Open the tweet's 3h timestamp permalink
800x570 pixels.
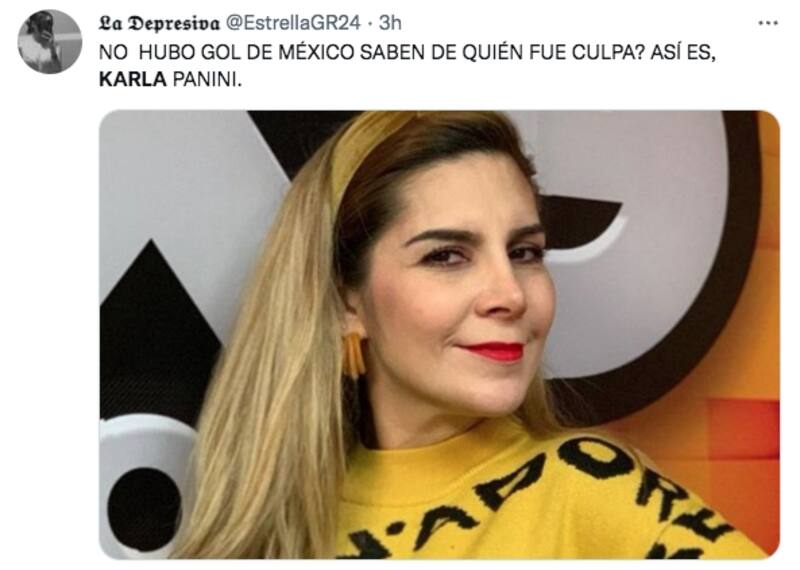[390, 23]
